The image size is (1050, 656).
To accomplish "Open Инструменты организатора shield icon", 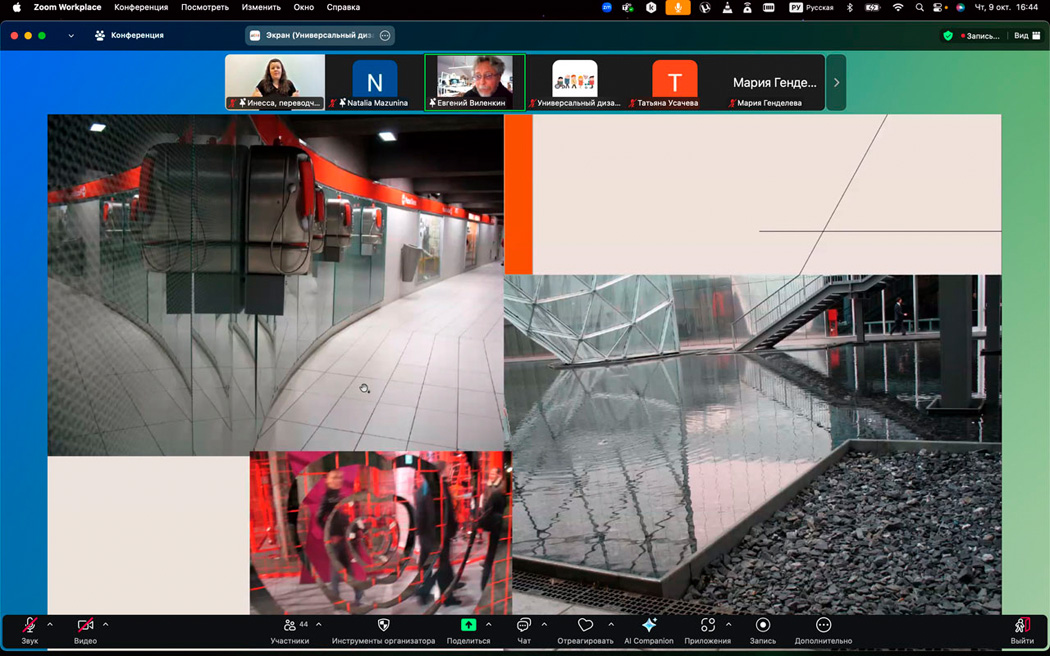I will 383,630.
